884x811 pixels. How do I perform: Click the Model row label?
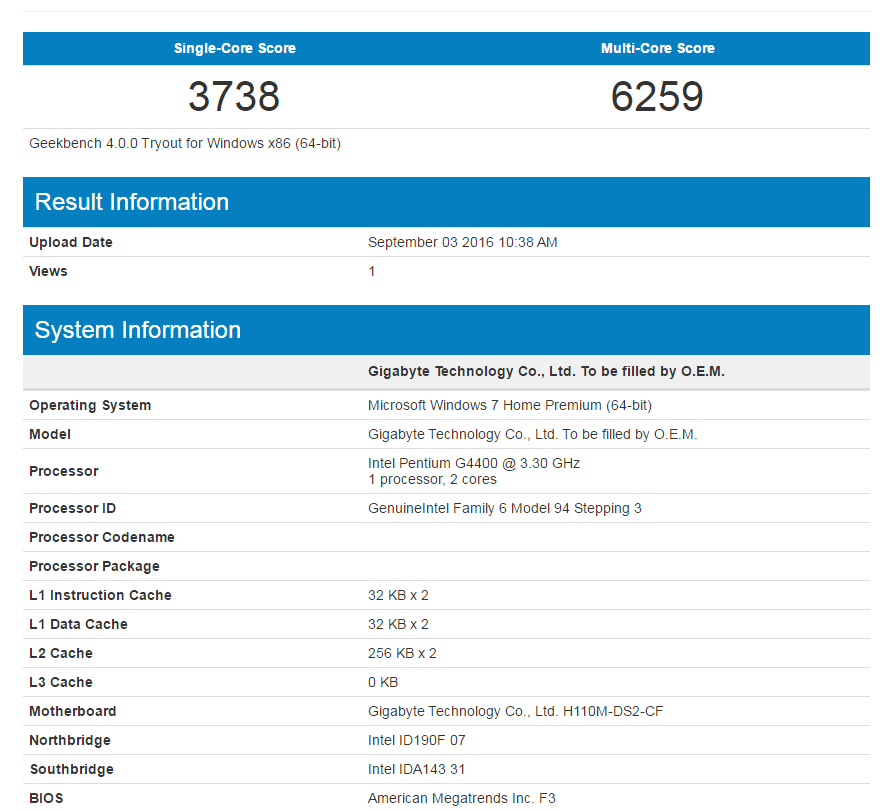[50, 435]
